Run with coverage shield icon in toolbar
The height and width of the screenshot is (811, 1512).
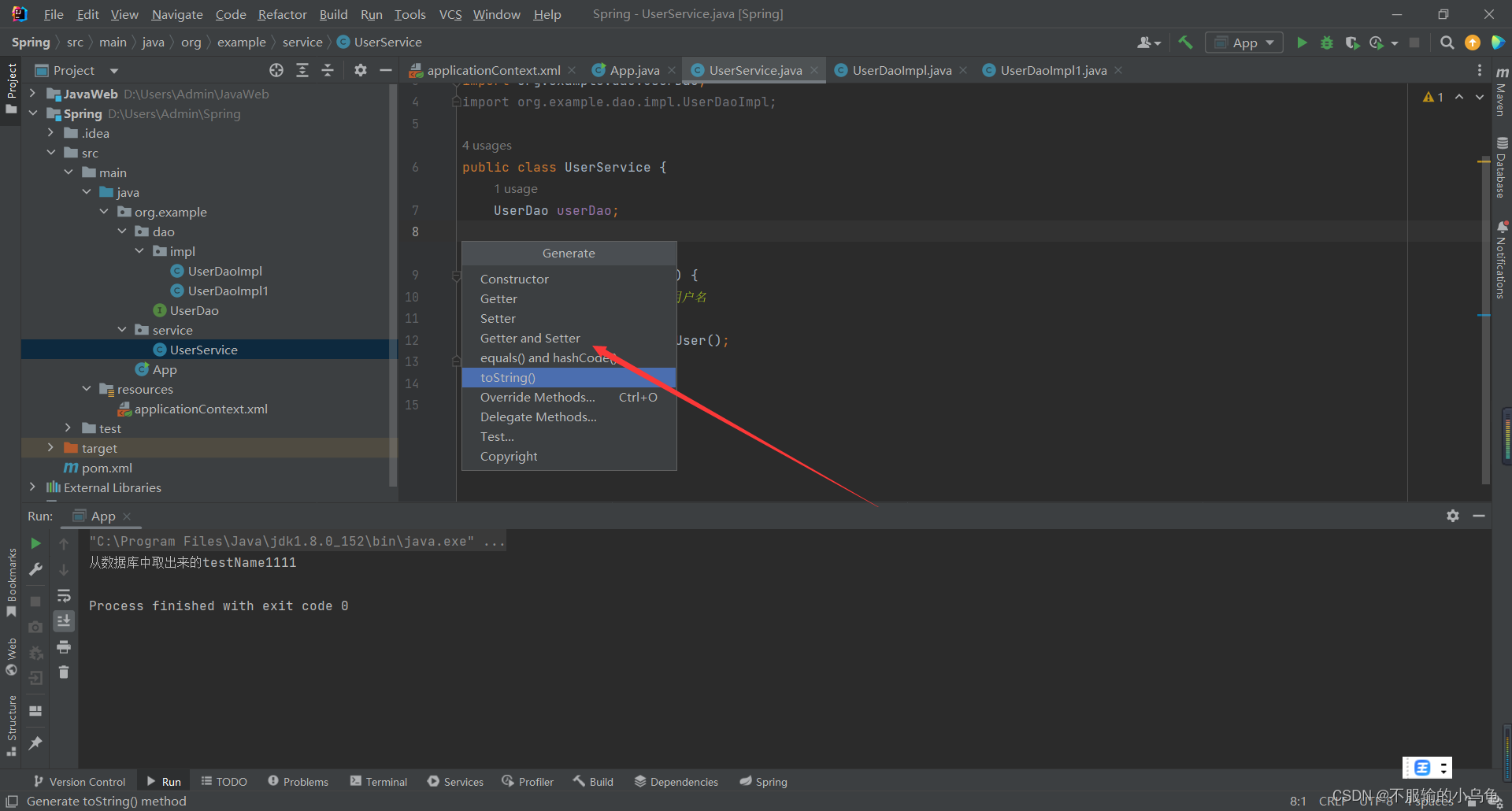coord(1352,43)
